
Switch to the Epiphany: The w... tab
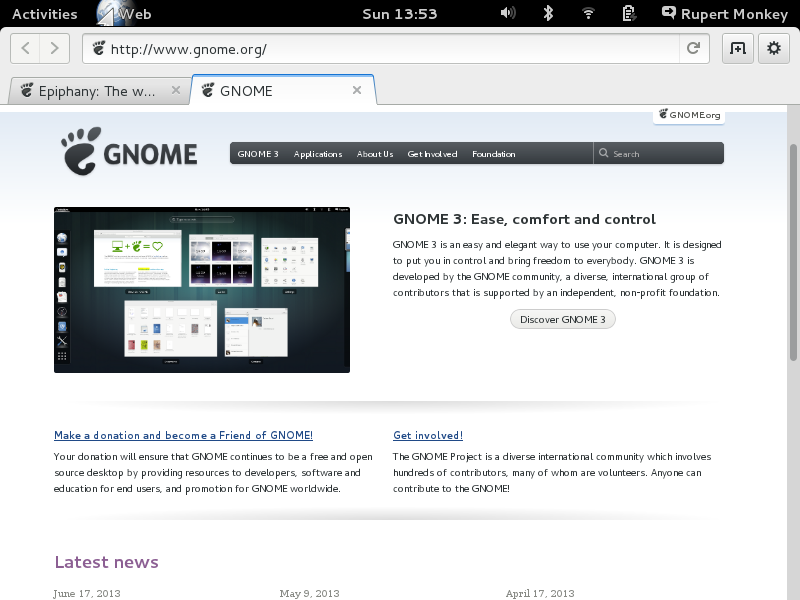97,91
